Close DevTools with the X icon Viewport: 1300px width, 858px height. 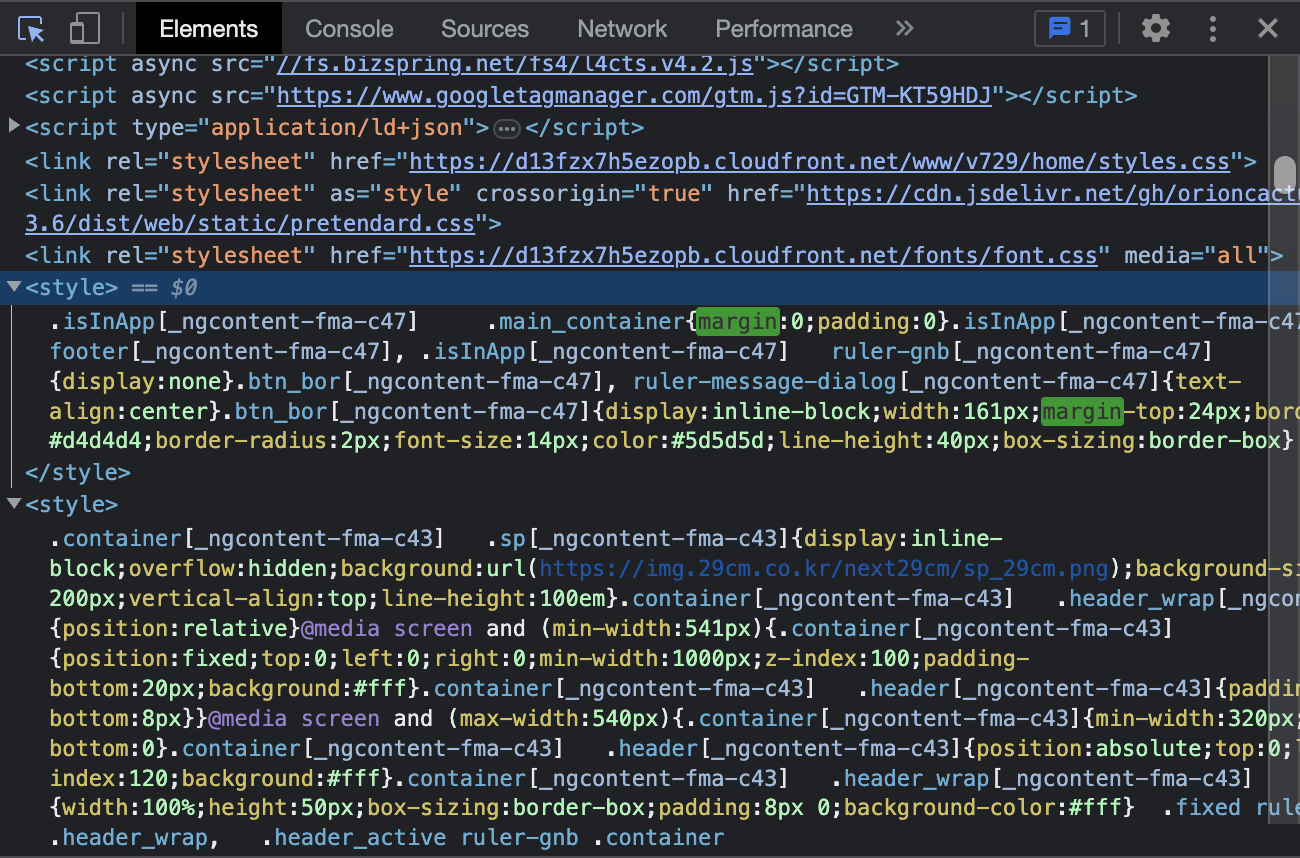[x=1268, y=28]
